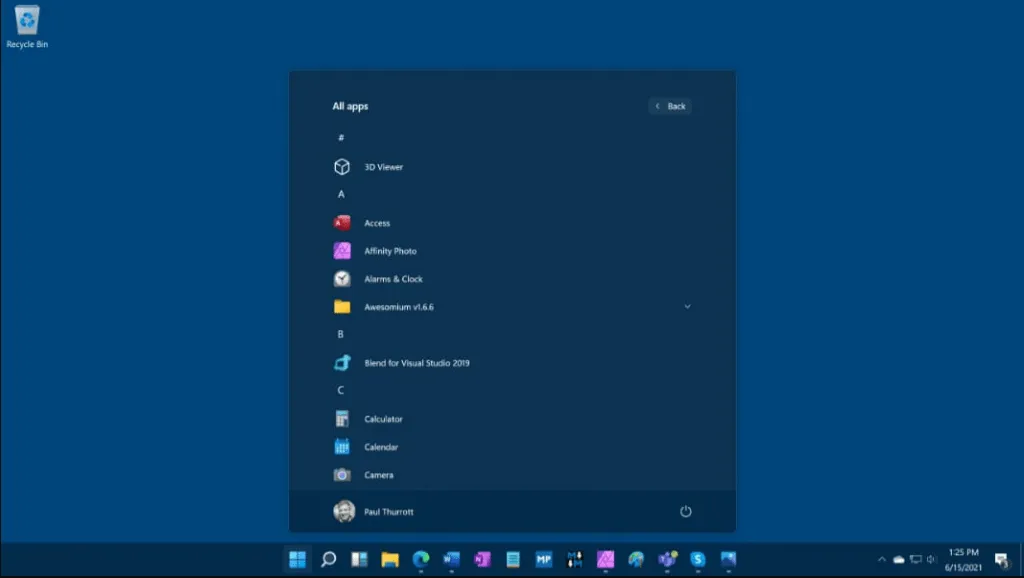Image resolution: width=1024 pixels, height=578 pixels.
Task: Open the Access app
Action: coord(375,223)
